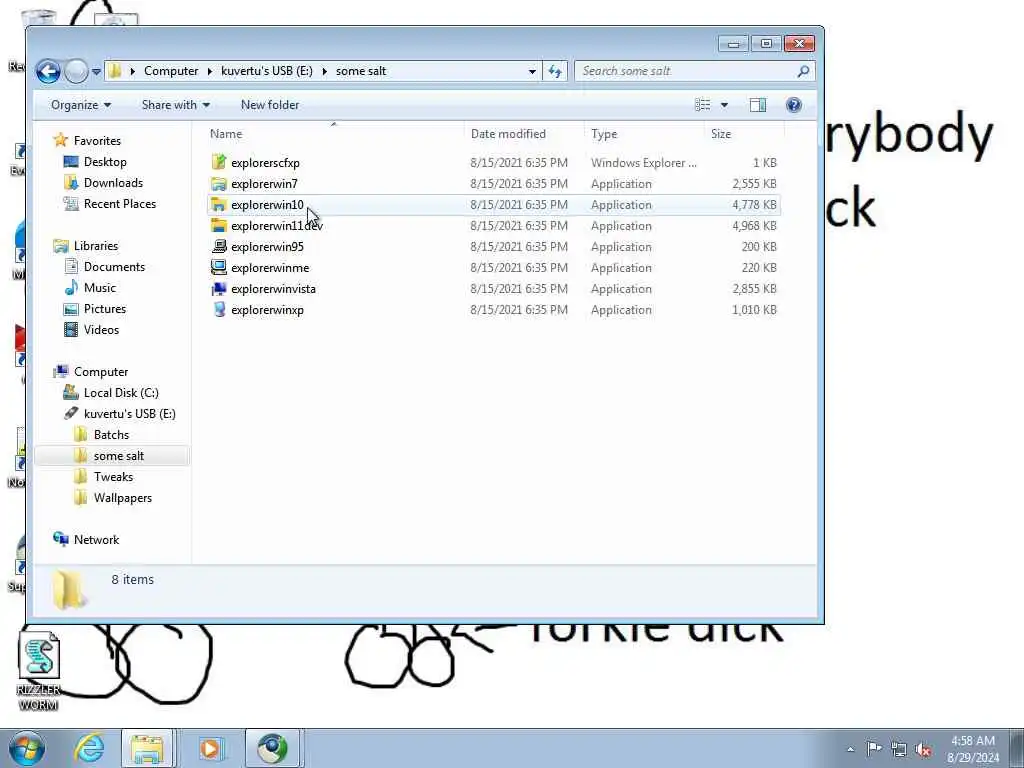This screenshot has width=1024, height=768.
Task: Click the folder icon in address bar
Action: 115,71
